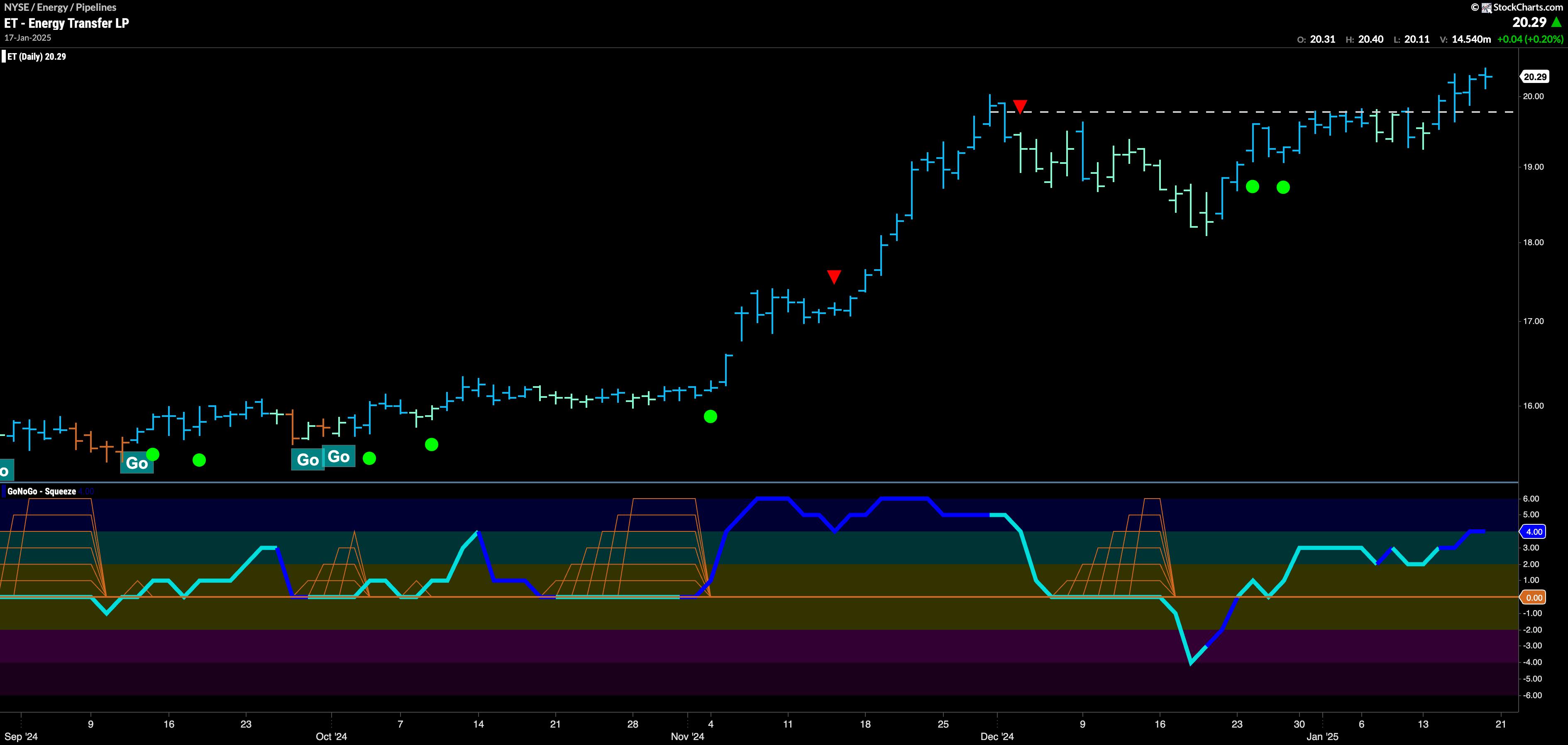This screenshot has height=745, width=1568.
Task: Click the 28 date tick in October
Action: click(633, 724)
